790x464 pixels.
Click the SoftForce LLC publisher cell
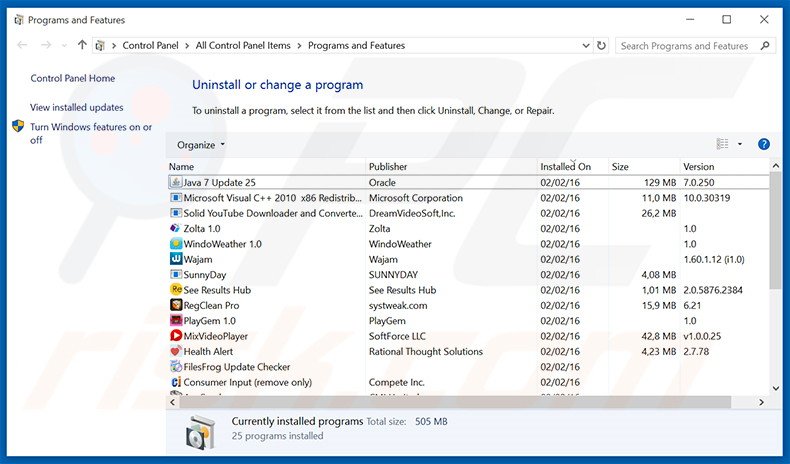pyautogui.click(x=397, y=336)
